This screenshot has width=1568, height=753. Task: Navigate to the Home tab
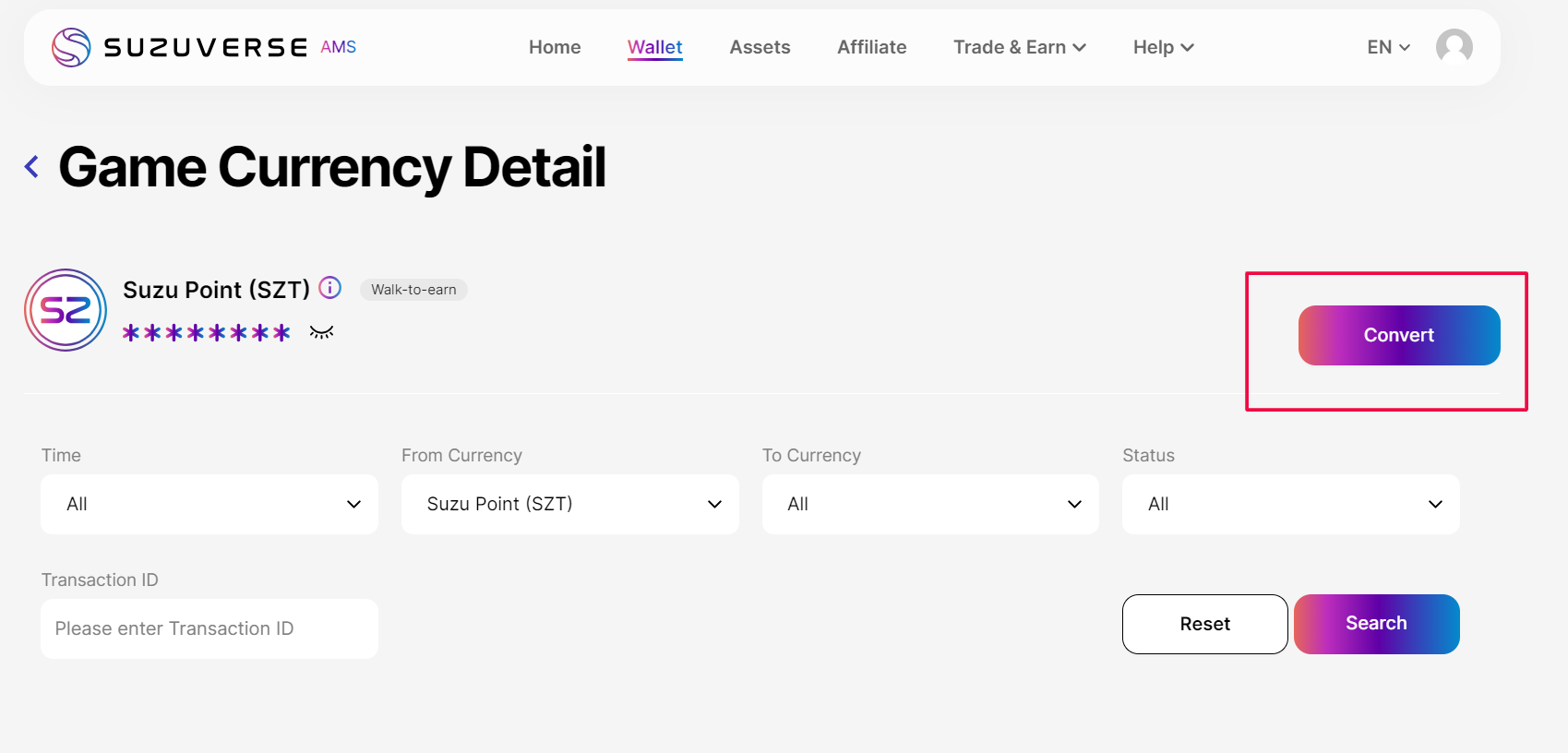click(555, 47)
